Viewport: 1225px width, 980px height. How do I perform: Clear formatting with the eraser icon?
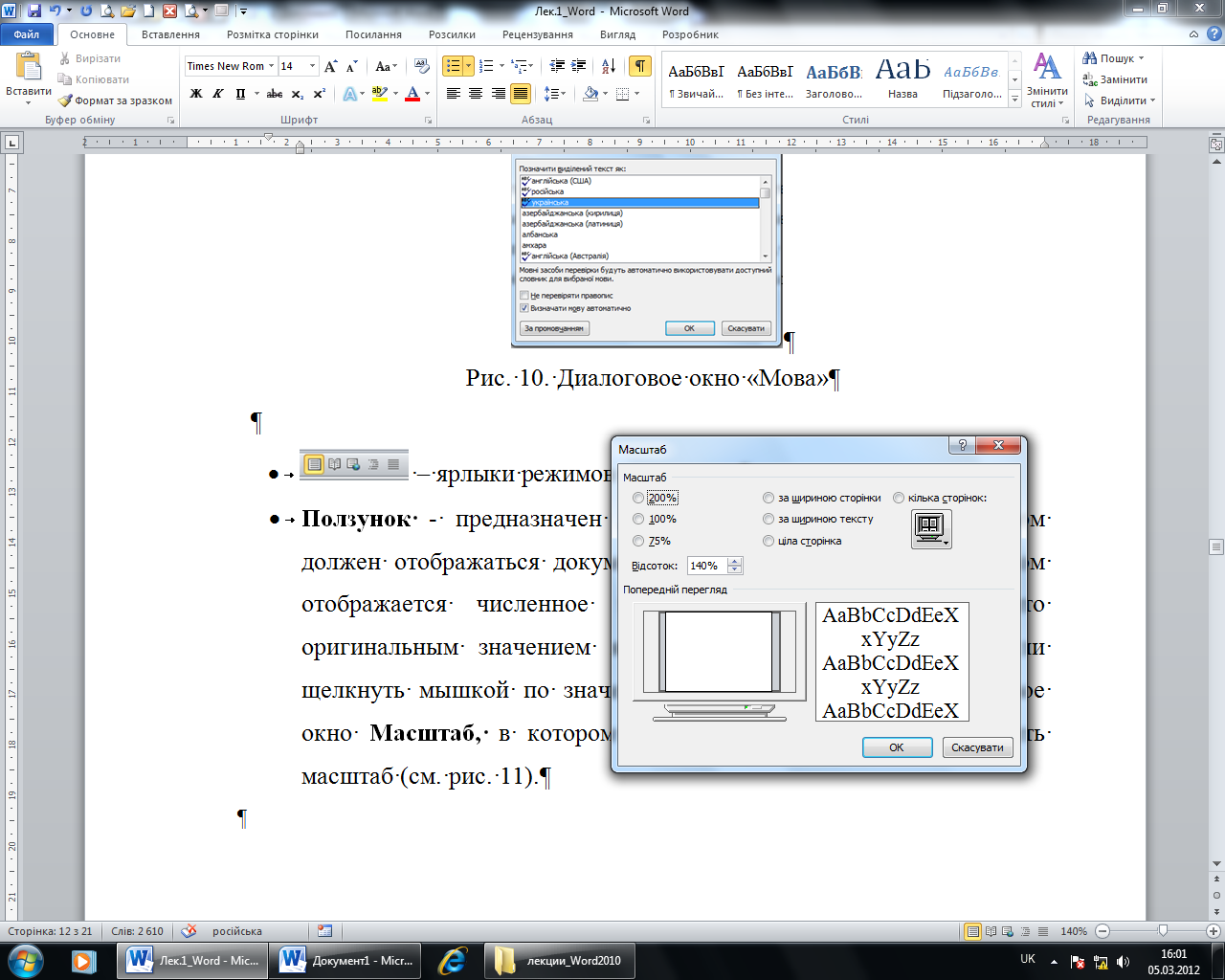pos(421,66)
